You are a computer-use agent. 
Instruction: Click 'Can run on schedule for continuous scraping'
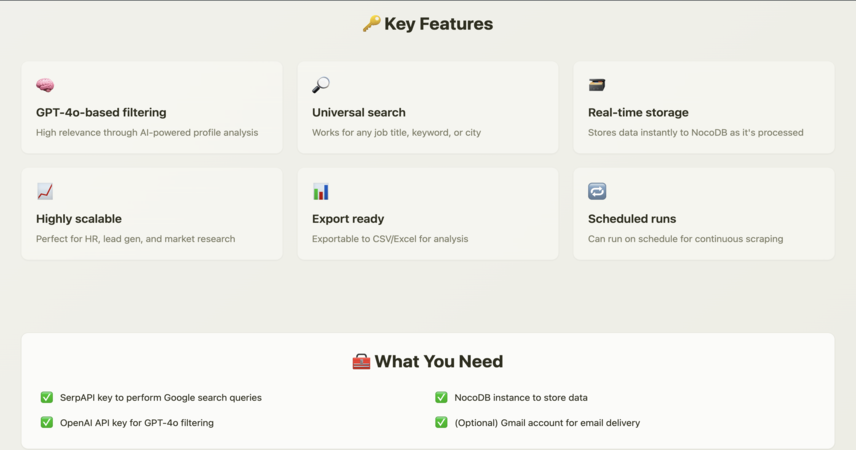(x=685, y=239)
